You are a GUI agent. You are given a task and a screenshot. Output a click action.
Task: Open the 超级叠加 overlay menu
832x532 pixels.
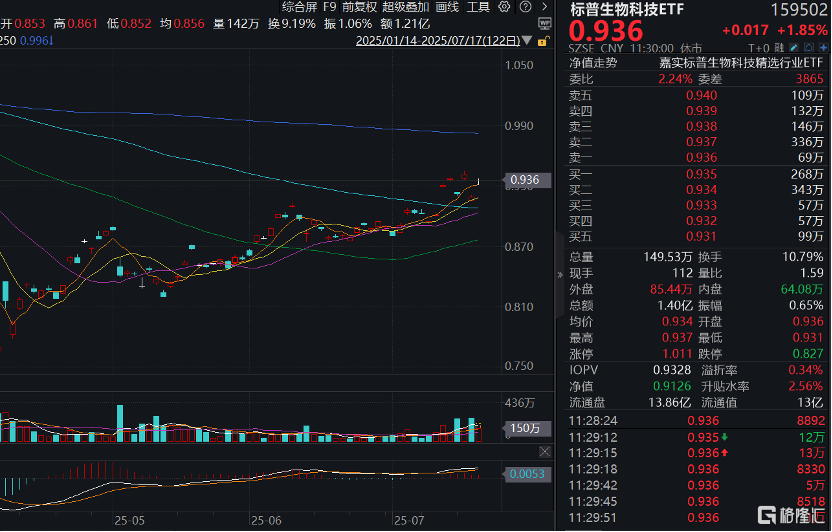405,7
